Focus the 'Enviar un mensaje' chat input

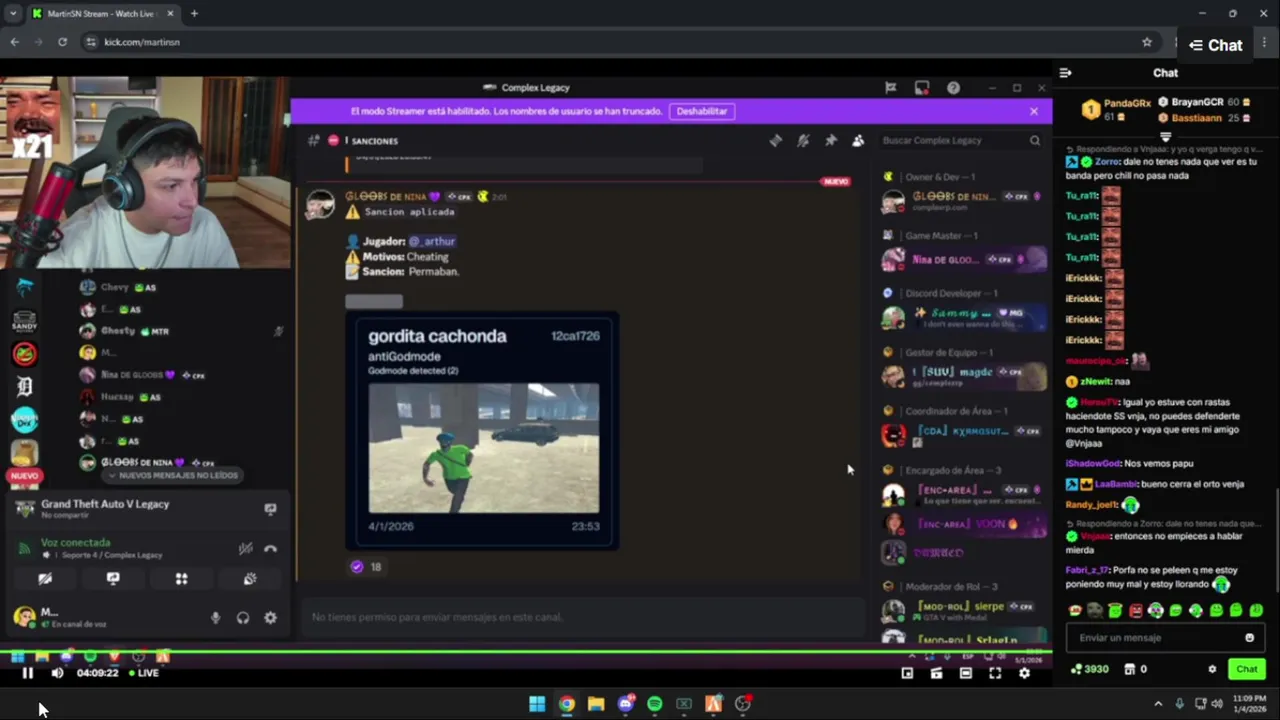point(1152,638)
